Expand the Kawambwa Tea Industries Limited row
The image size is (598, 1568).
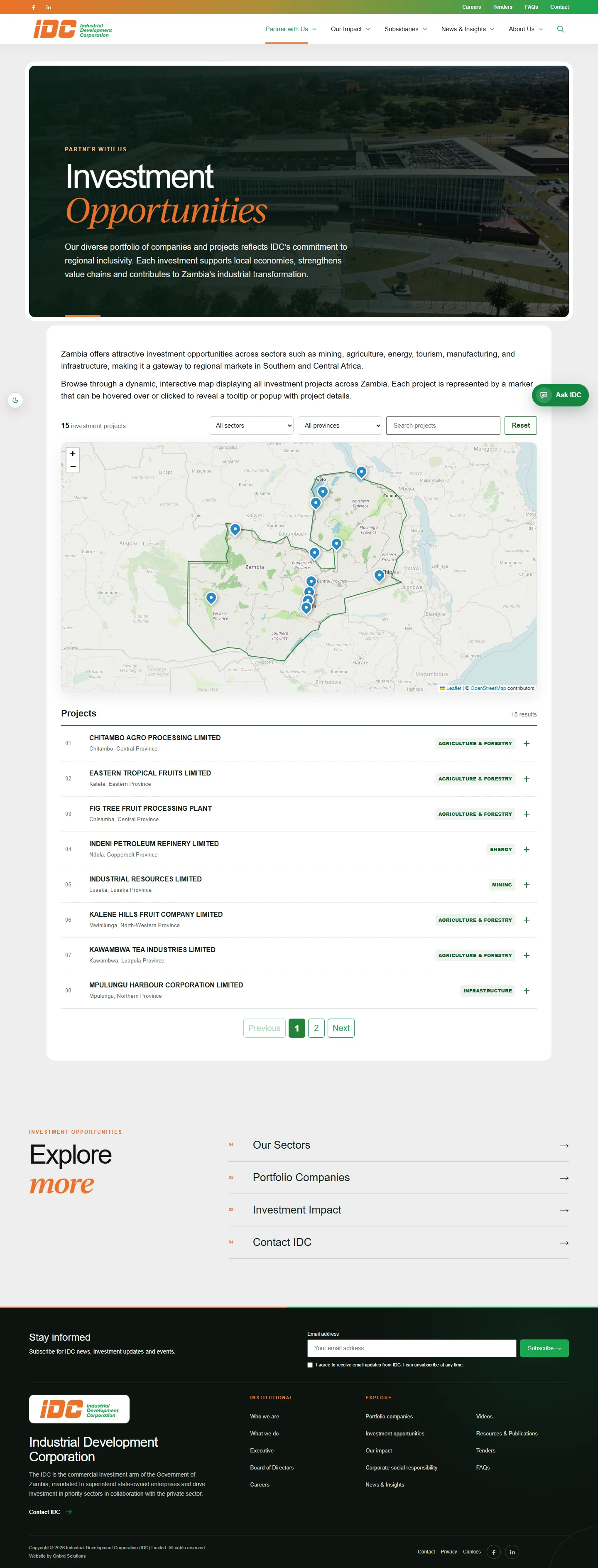pyautogui.click(x=526, y=955)
